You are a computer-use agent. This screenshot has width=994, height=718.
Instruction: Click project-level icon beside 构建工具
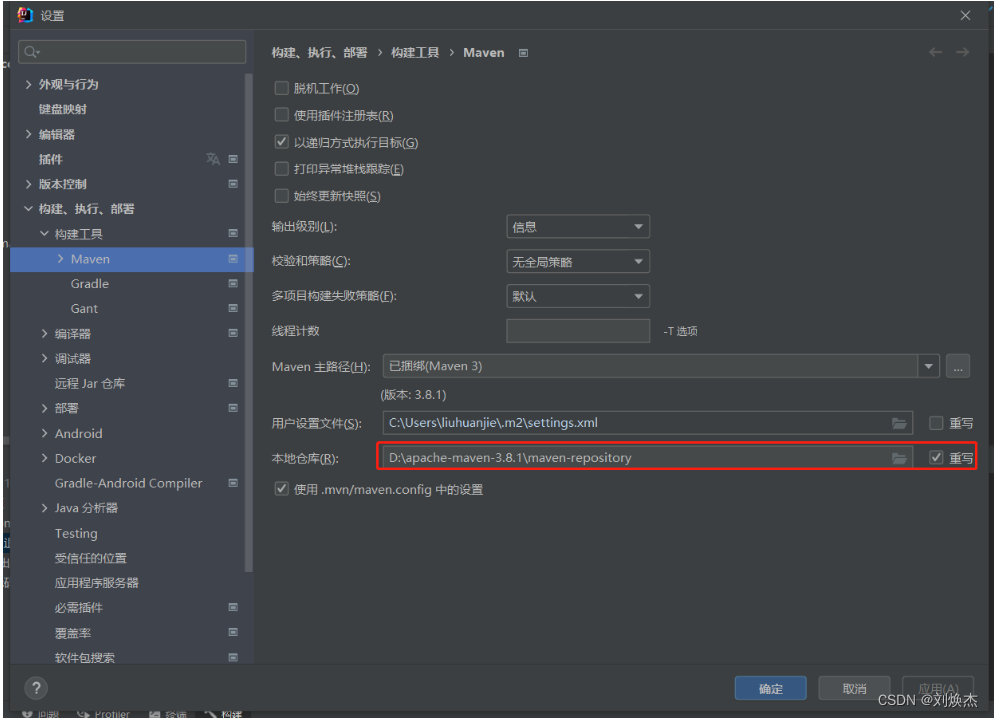pyautogui.click(x=233, y=234)
